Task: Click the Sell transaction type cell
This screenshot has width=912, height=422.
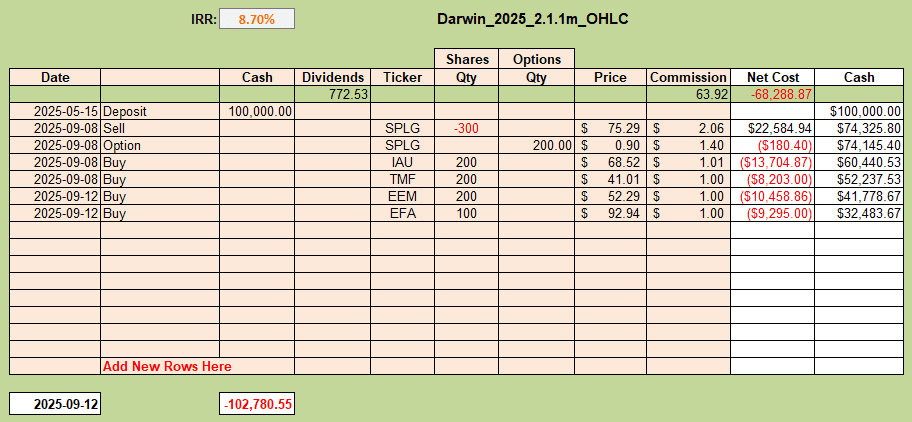Action: tap(160, 128)
